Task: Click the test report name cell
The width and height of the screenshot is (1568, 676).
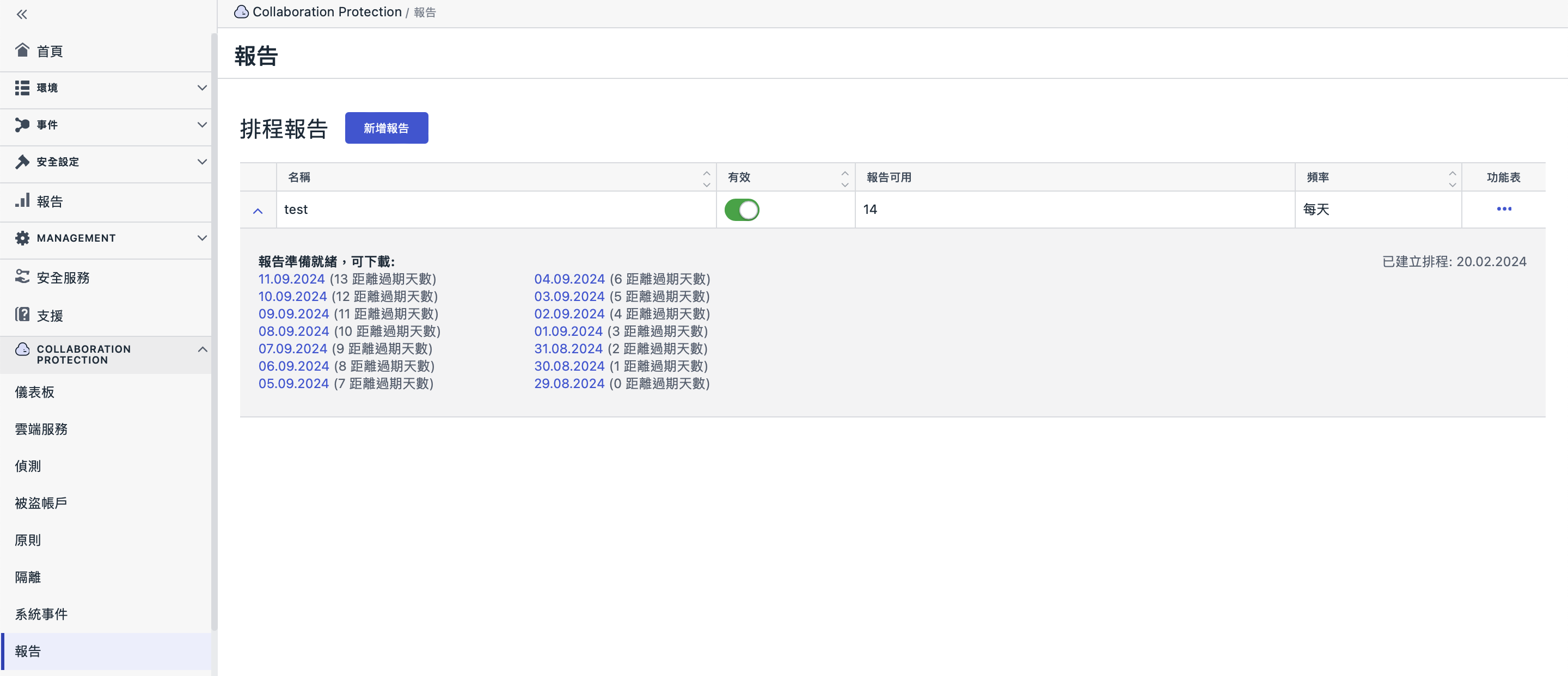Action: tap(496, 210)
